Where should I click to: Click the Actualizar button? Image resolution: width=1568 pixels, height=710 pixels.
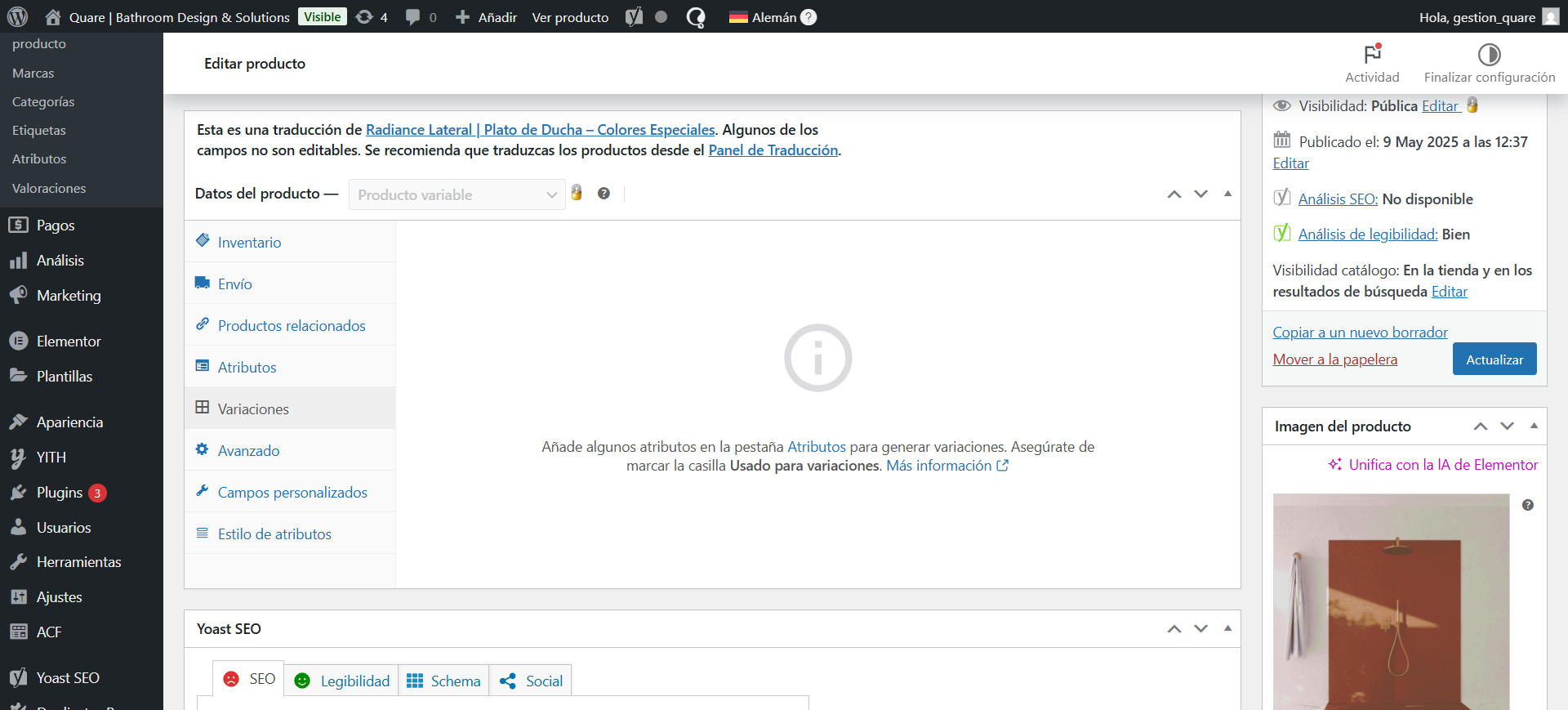(x=1494, y=359)
